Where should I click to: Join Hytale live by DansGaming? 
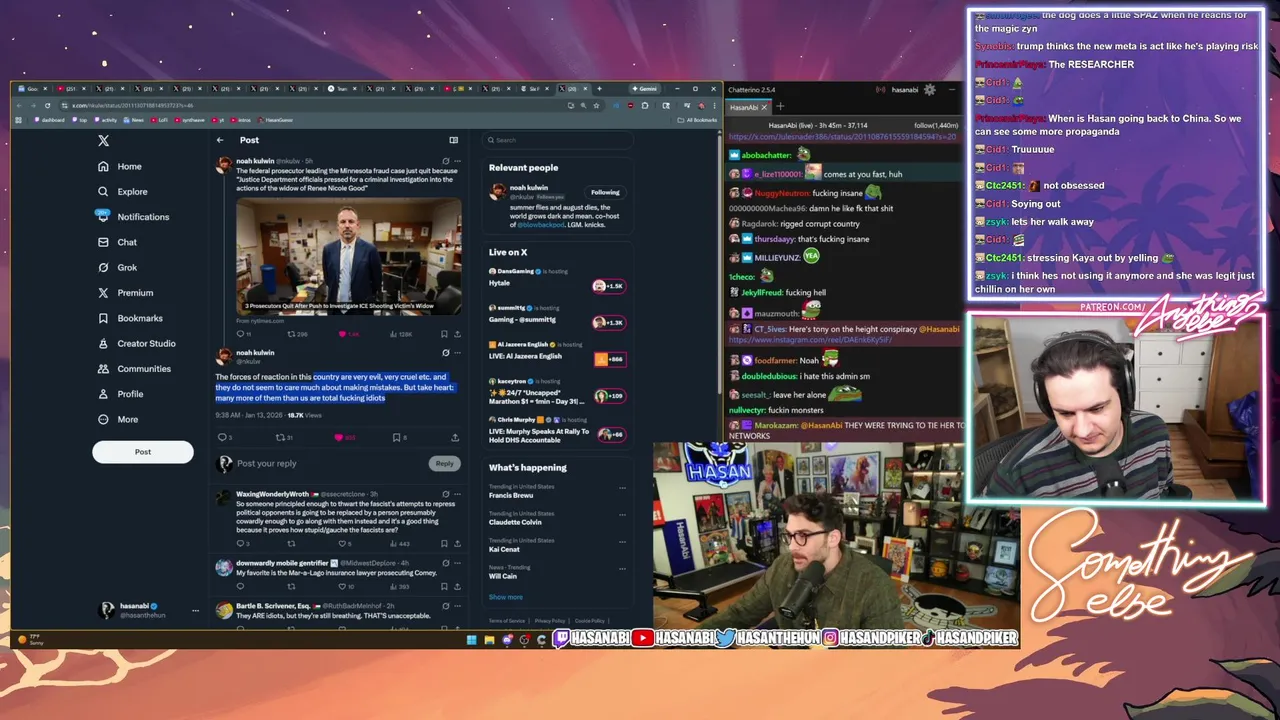[608, 286]
